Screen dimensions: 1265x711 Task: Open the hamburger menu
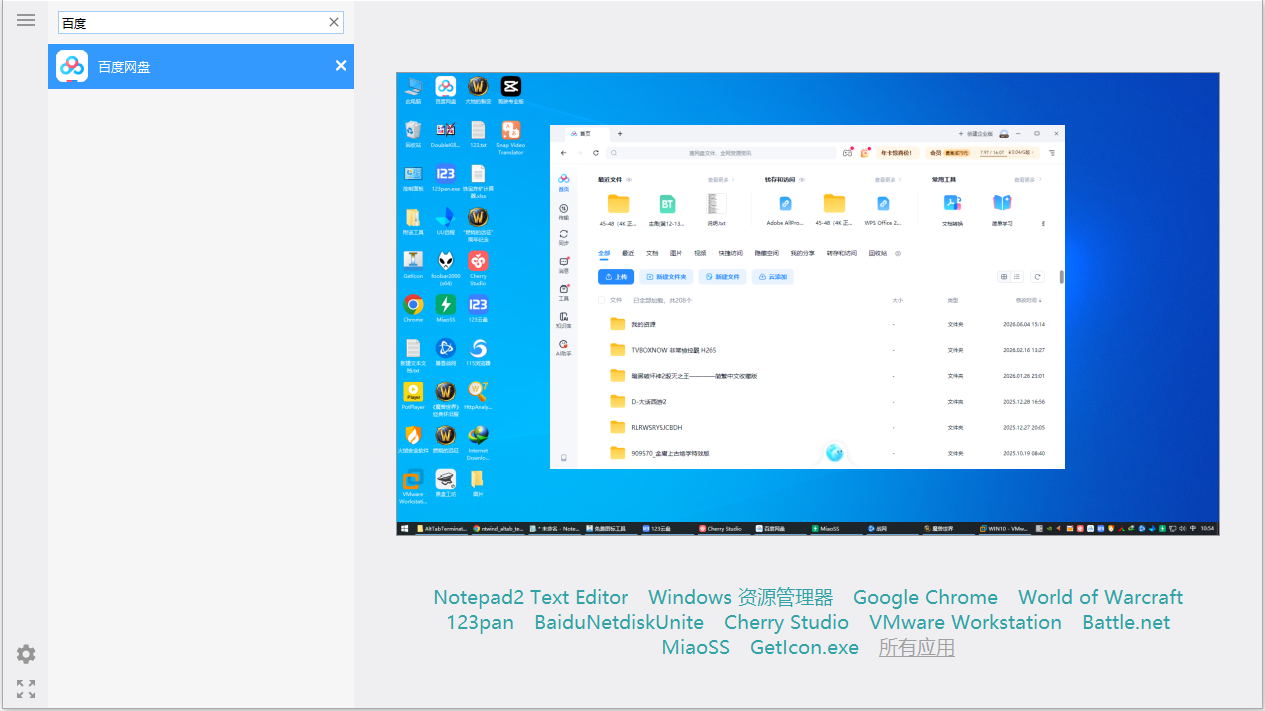[26, 20]
